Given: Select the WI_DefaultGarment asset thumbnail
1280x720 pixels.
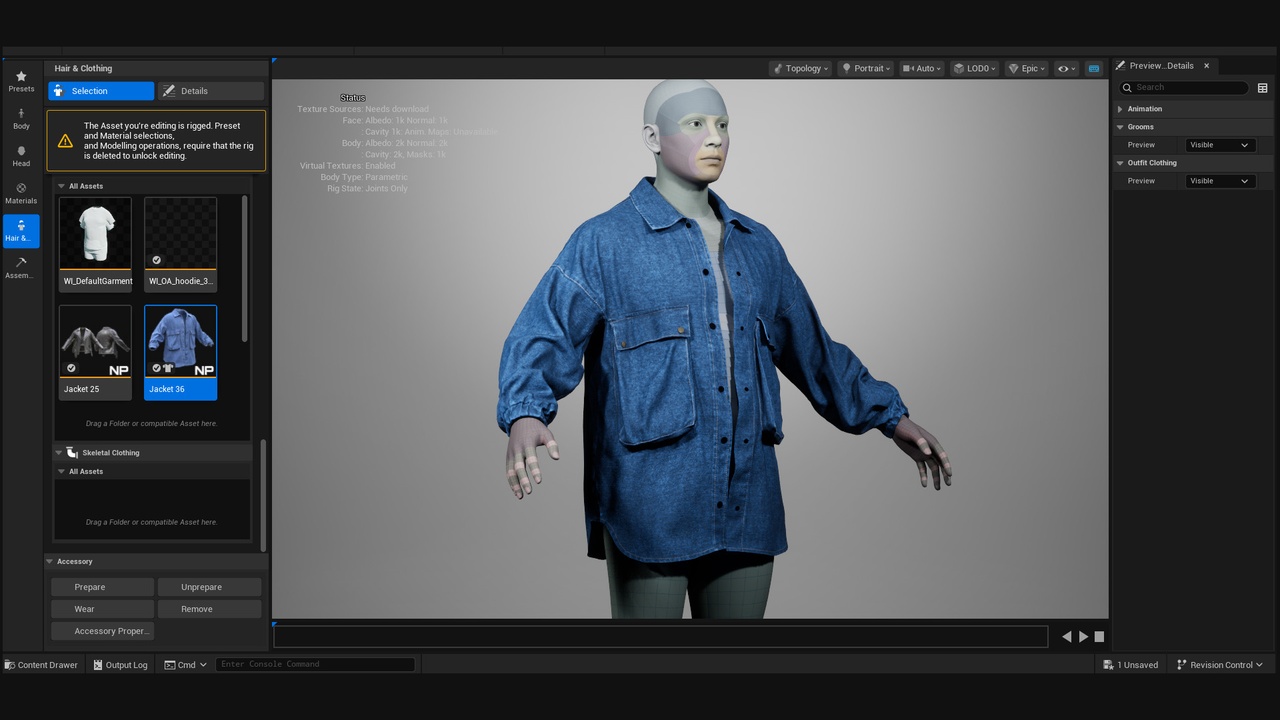Looking at the screenshot, I should 95,243.
